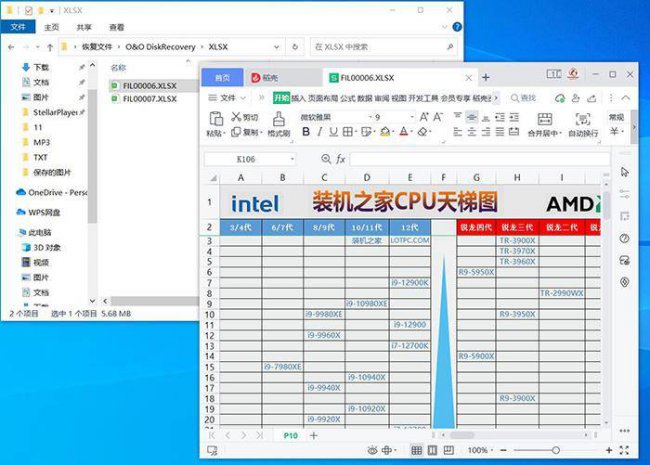Select the P10 sheet tab
The height and width of the screenshot is (465, 650).
coord(291,436)
